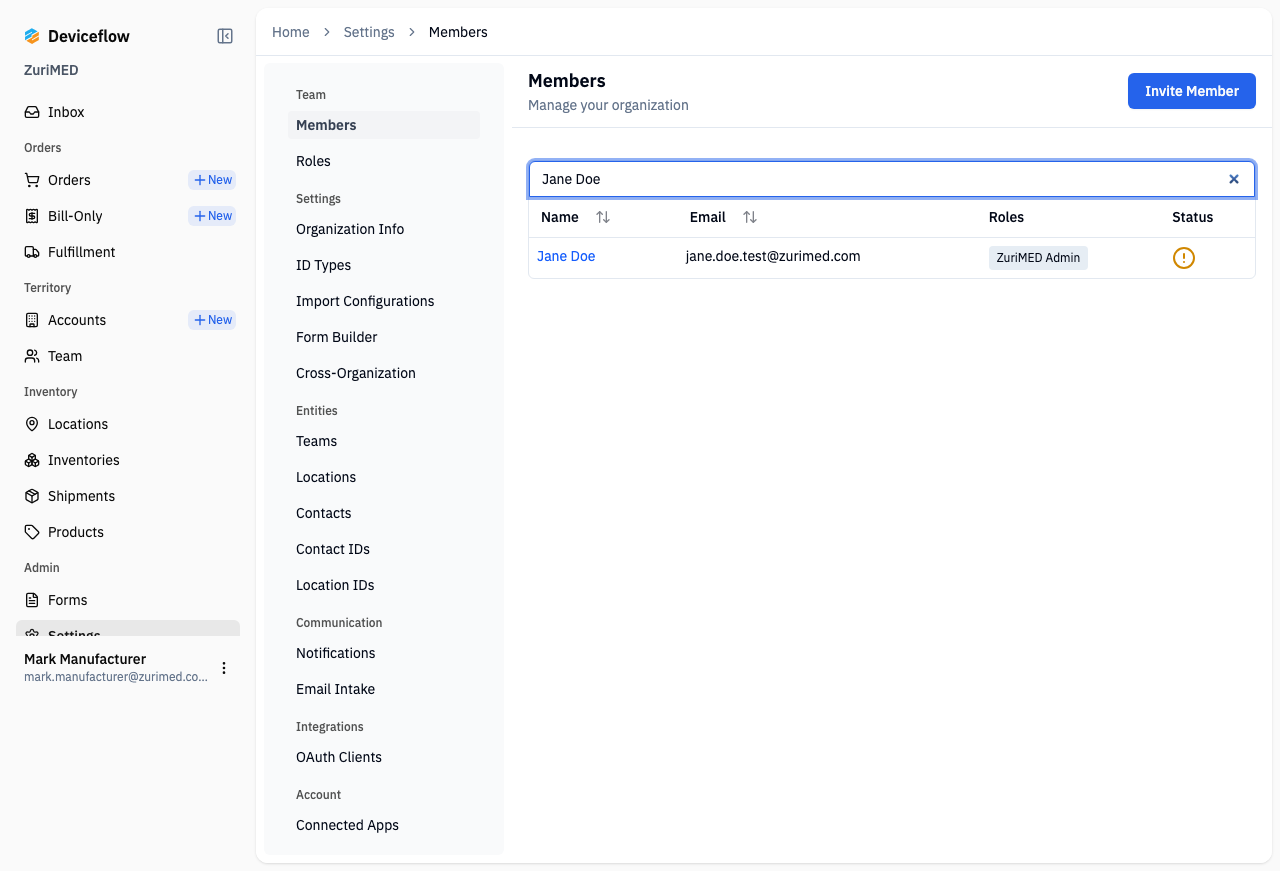Open Email Intake settings
This screenshot has height=871, width=1280.
coord(384,689)
